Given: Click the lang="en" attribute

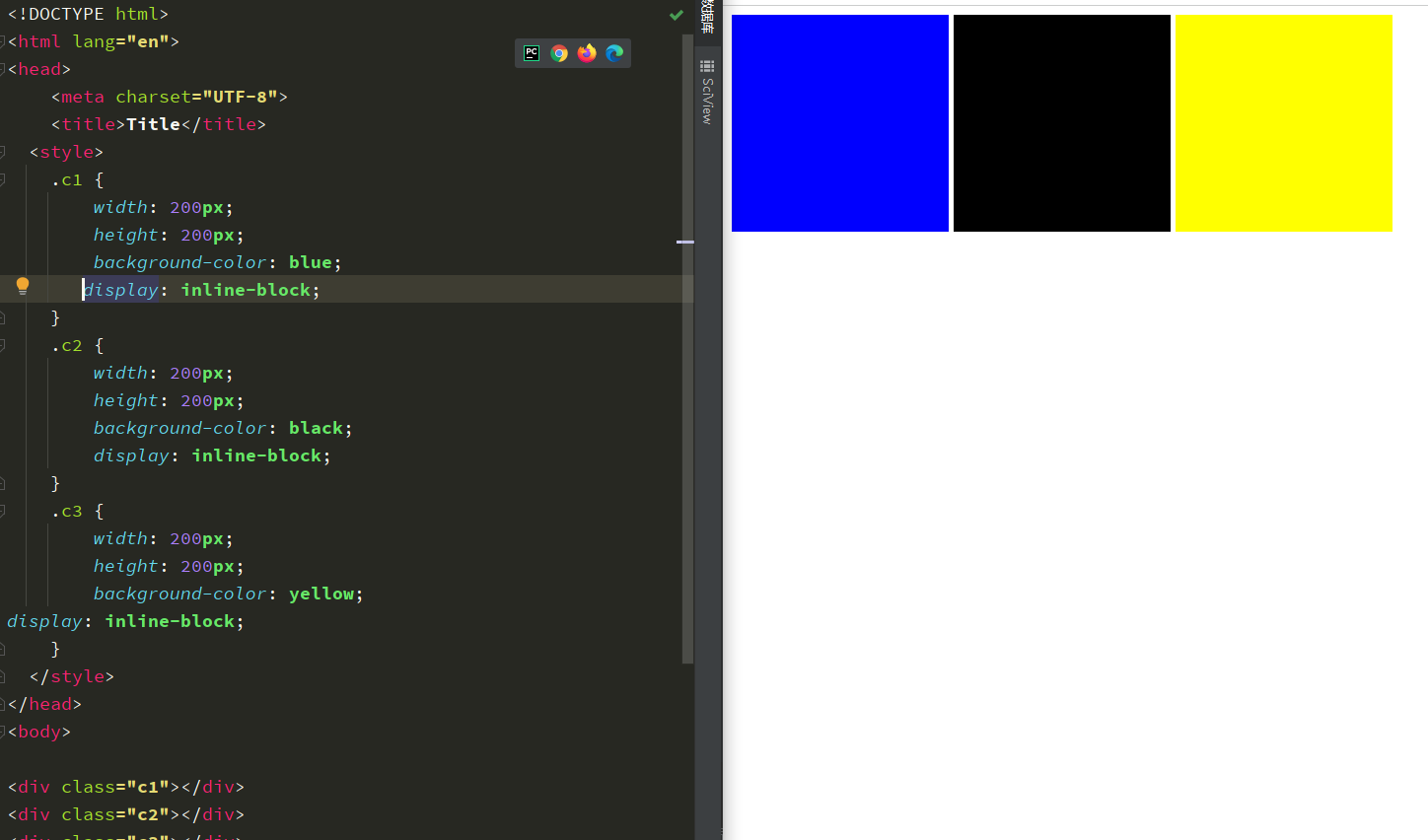Looking at the screenshot, I should pyautogui.click(x=120, y=41).
